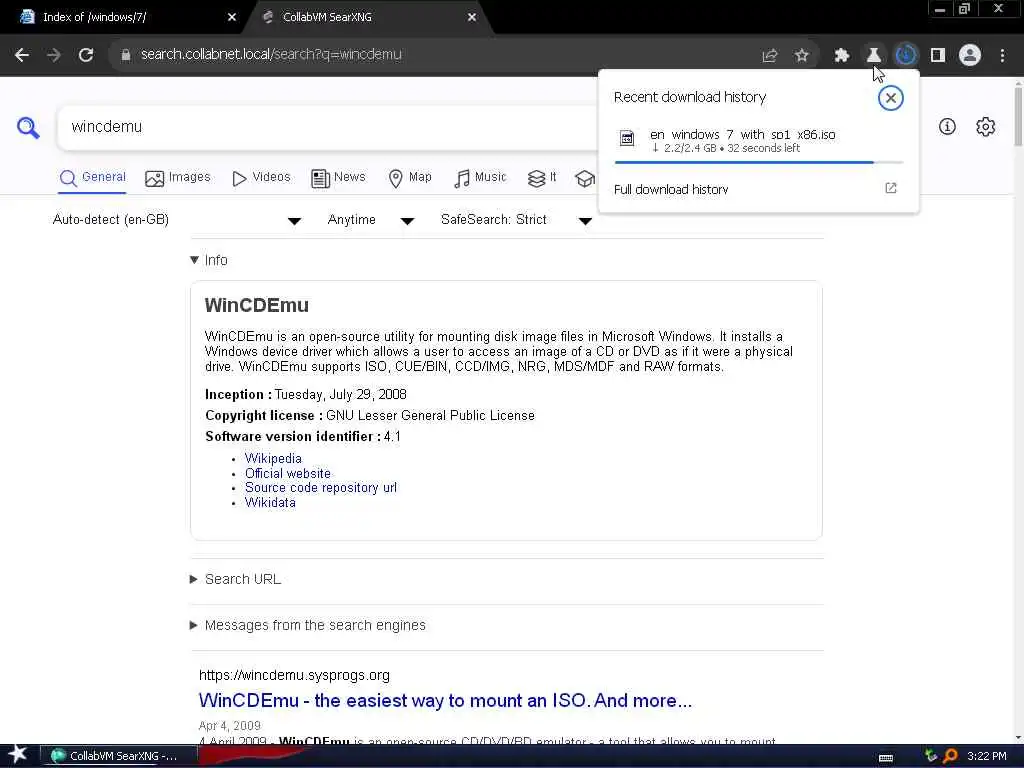Open SearXNG preferences gear icon
The height and width of the screenshot is (768, 1024).
985,127
